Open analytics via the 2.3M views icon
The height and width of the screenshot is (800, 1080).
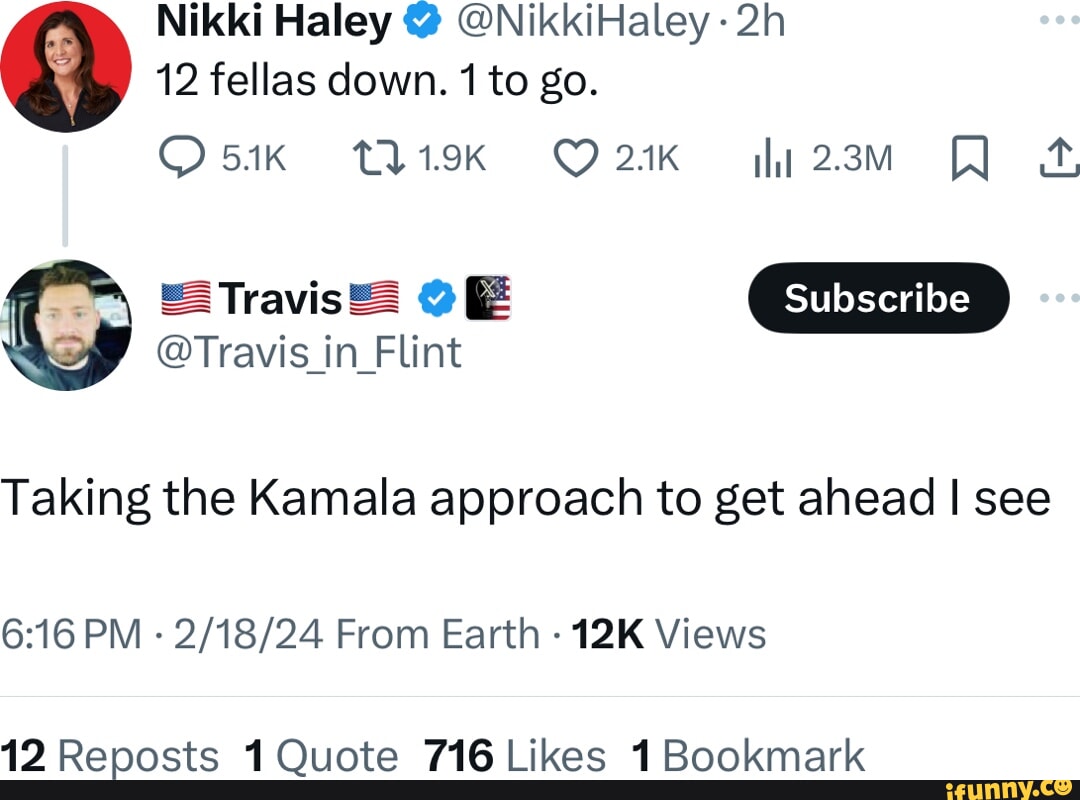pyautogui.click(x=771, y=157)
